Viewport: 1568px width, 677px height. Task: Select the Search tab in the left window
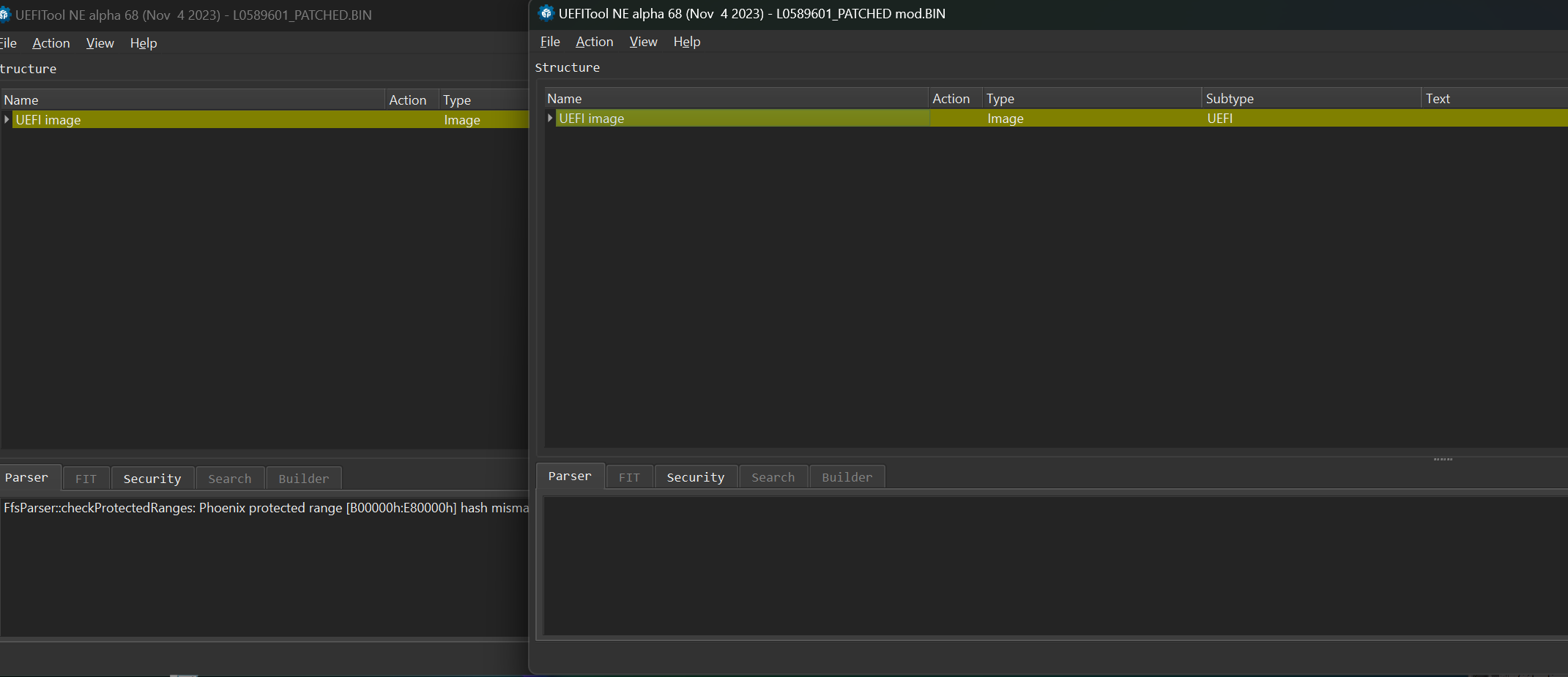coord(229,479)
